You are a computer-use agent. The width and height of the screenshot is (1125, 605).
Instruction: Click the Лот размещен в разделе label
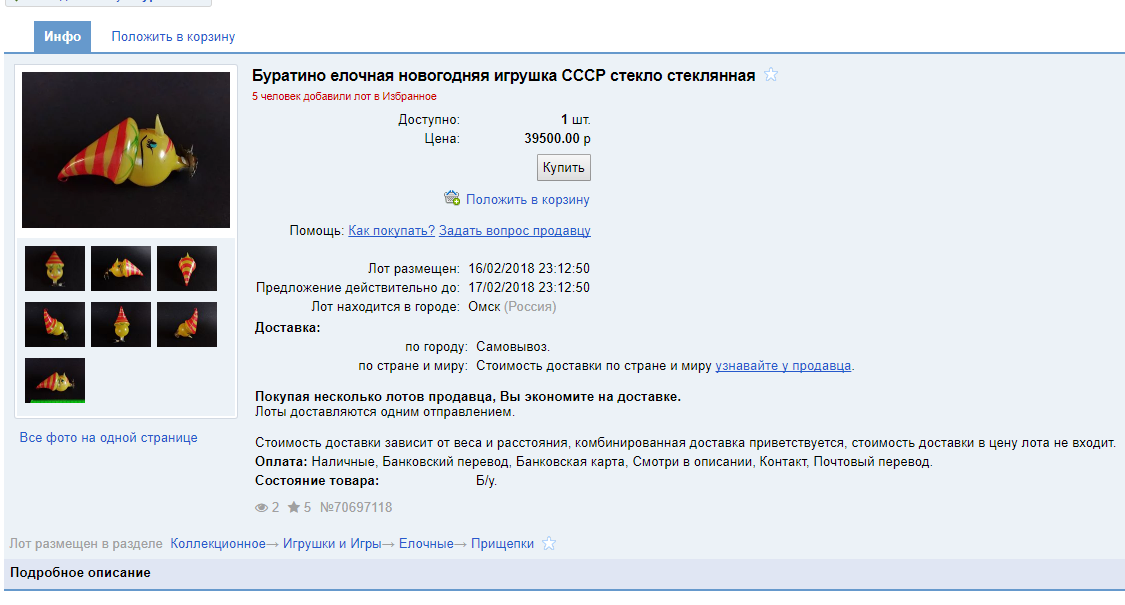pyautogui.click(x=86, y=543)
